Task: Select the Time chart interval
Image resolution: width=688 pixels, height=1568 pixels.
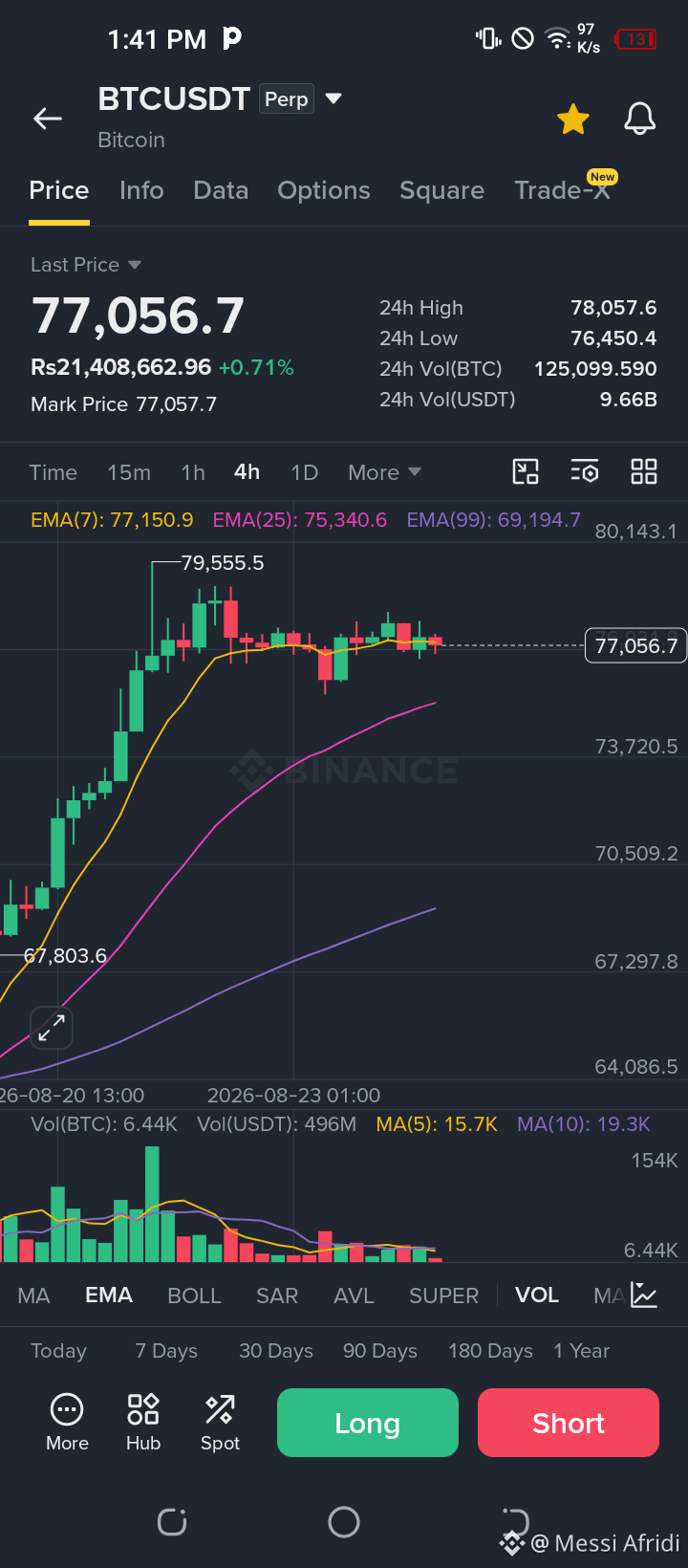Action: 54,472
